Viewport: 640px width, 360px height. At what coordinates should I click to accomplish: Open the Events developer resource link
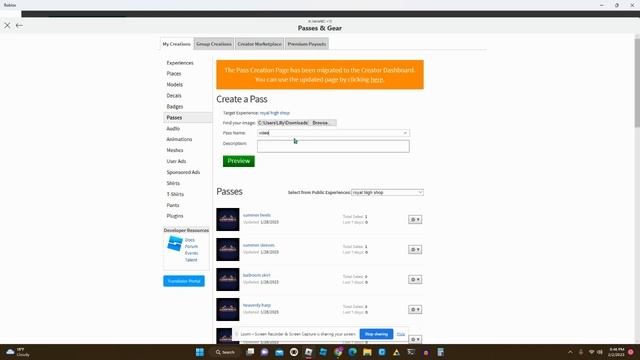tap(191, 253)
